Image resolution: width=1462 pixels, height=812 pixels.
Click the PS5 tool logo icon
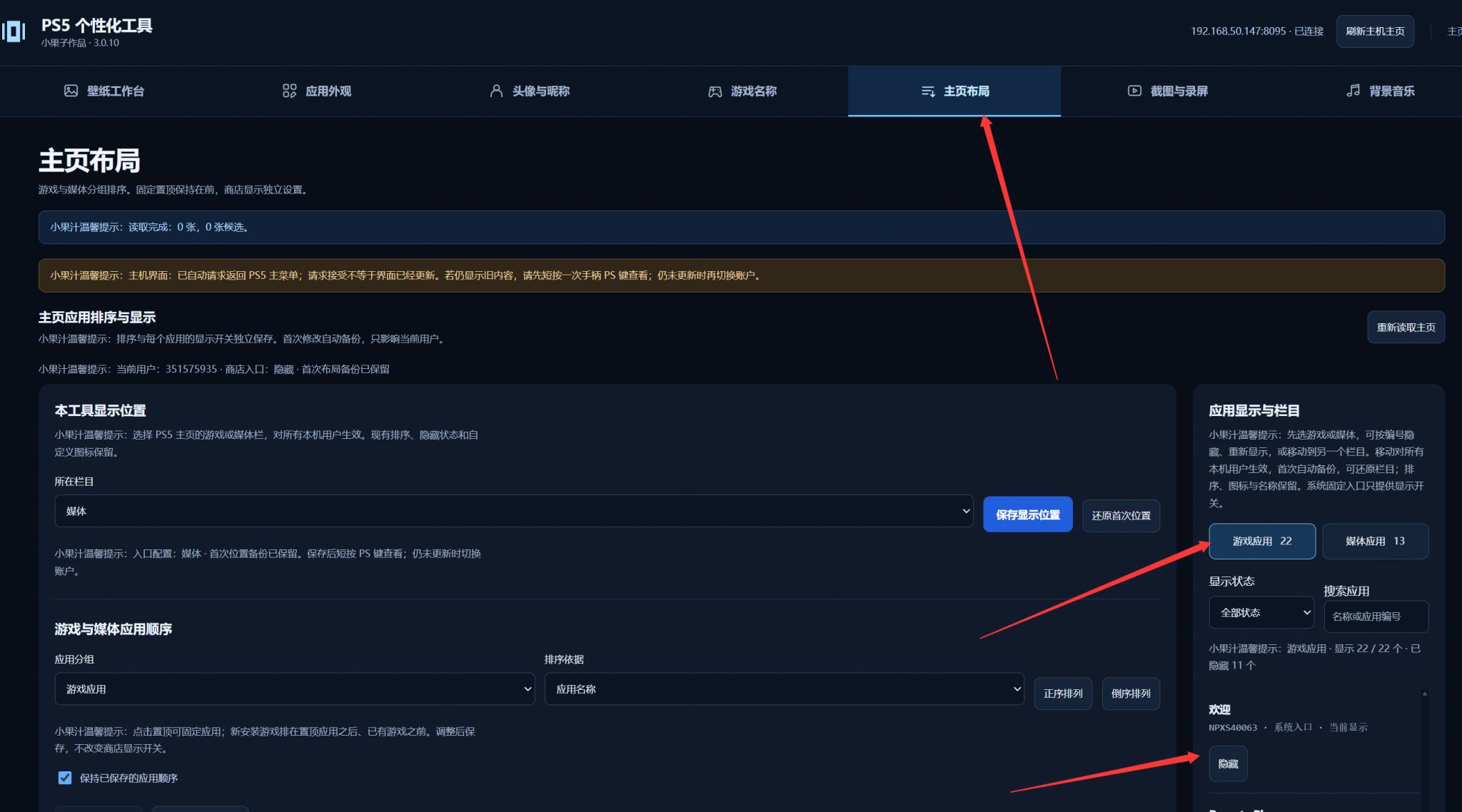click(13, 31)
